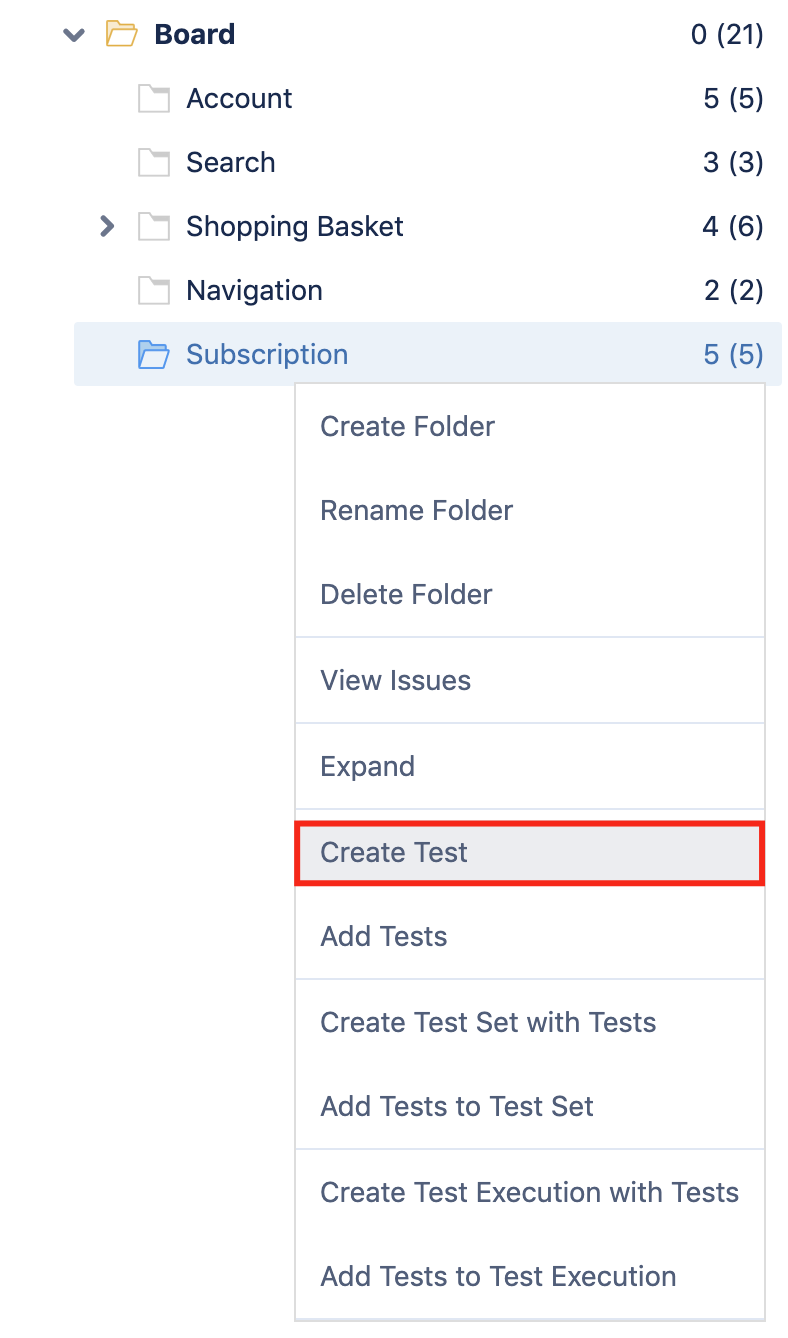The height and width of the screenshot is (1338, 788).
Task: Select the Navigation folder label
Action: coord(254,291)
